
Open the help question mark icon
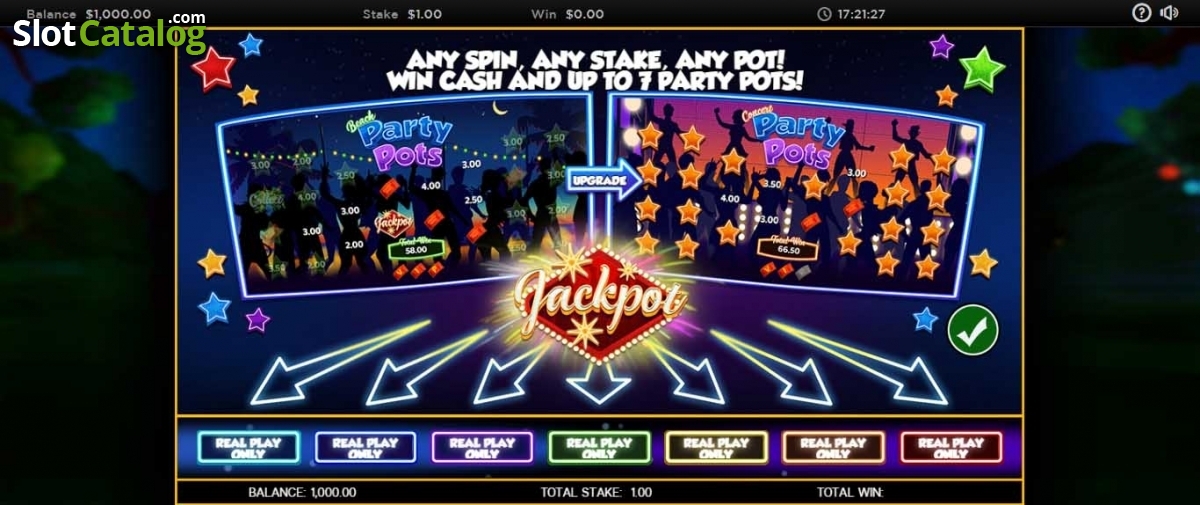click(x=1142, y=13)
